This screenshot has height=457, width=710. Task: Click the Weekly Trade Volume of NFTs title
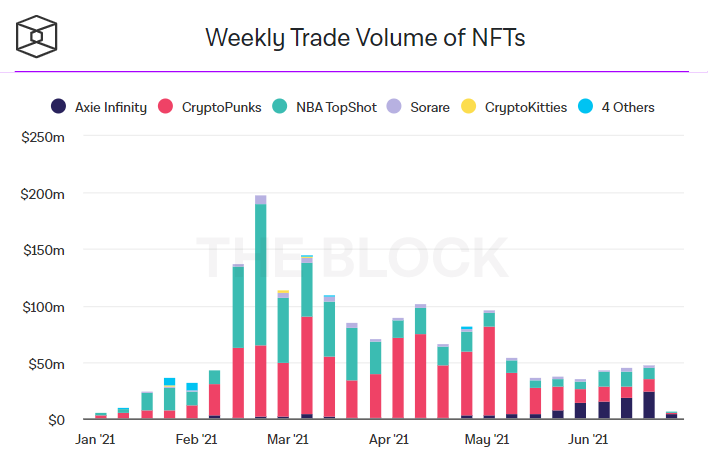(x=365, y=38)
